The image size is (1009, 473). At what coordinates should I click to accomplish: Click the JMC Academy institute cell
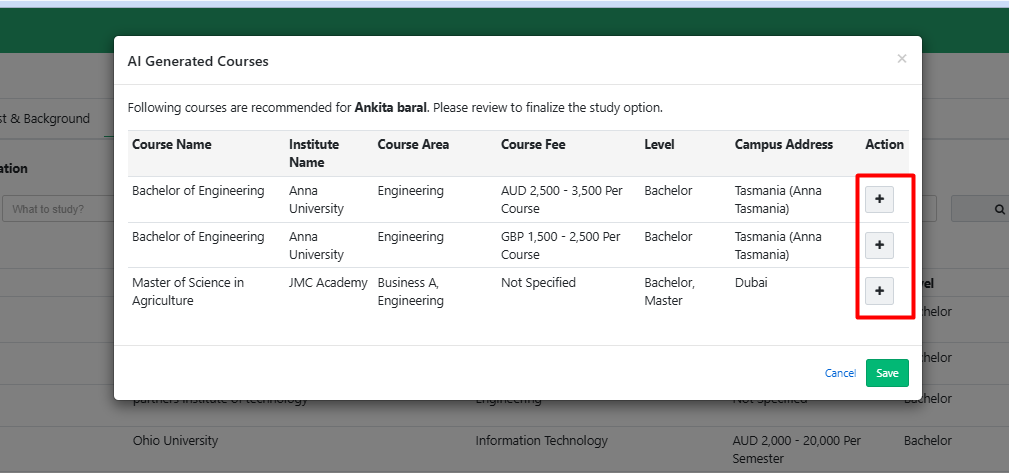click(328, 282)
